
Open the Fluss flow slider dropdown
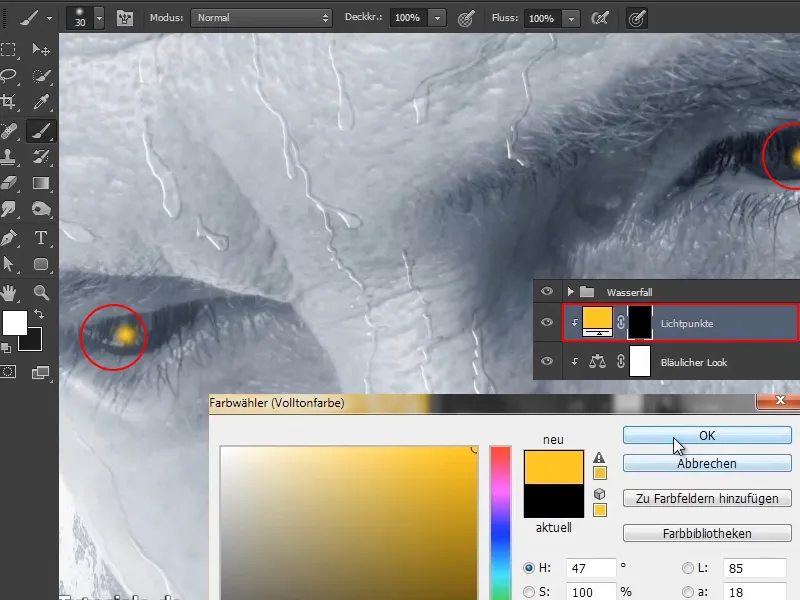(x=571, y=19)
